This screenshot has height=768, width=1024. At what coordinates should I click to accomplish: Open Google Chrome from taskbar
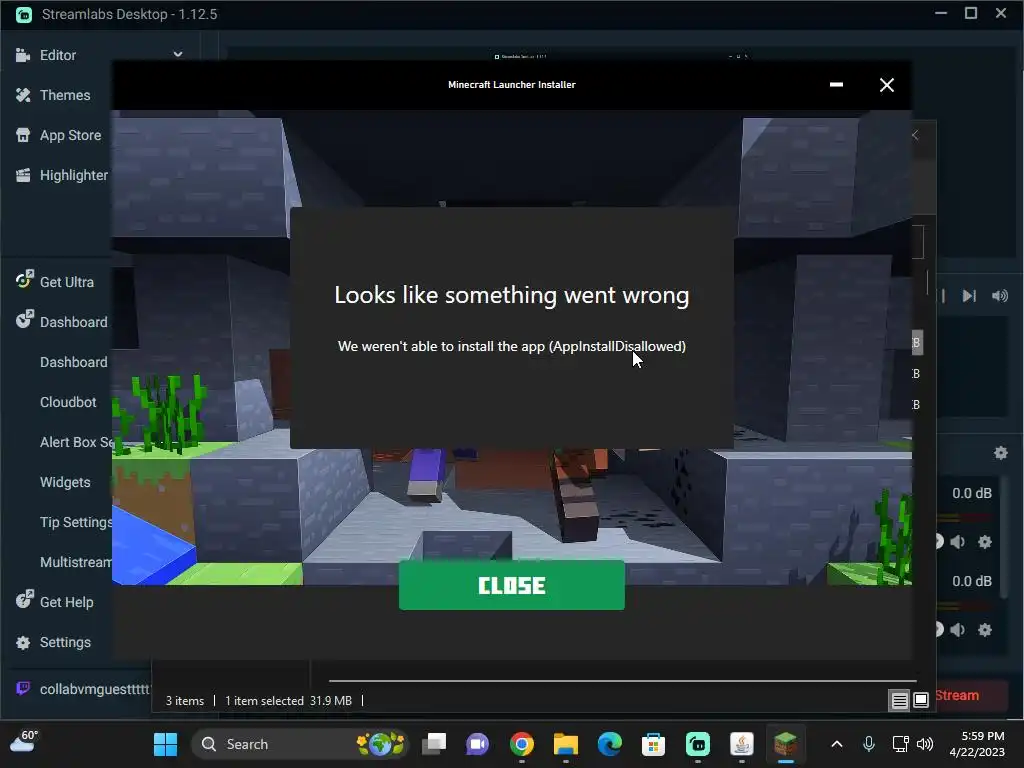pyautogui.click(x=522, y=744)
